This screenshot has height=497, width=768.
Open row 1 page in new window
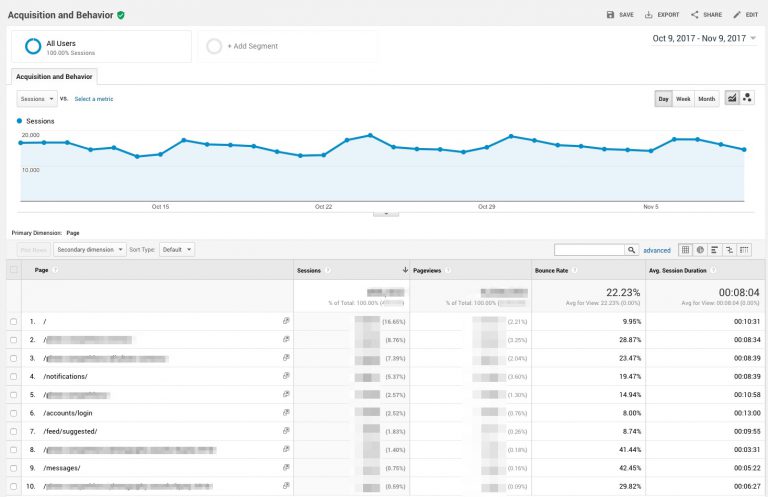pyautogui.click(x=286, y=321)
